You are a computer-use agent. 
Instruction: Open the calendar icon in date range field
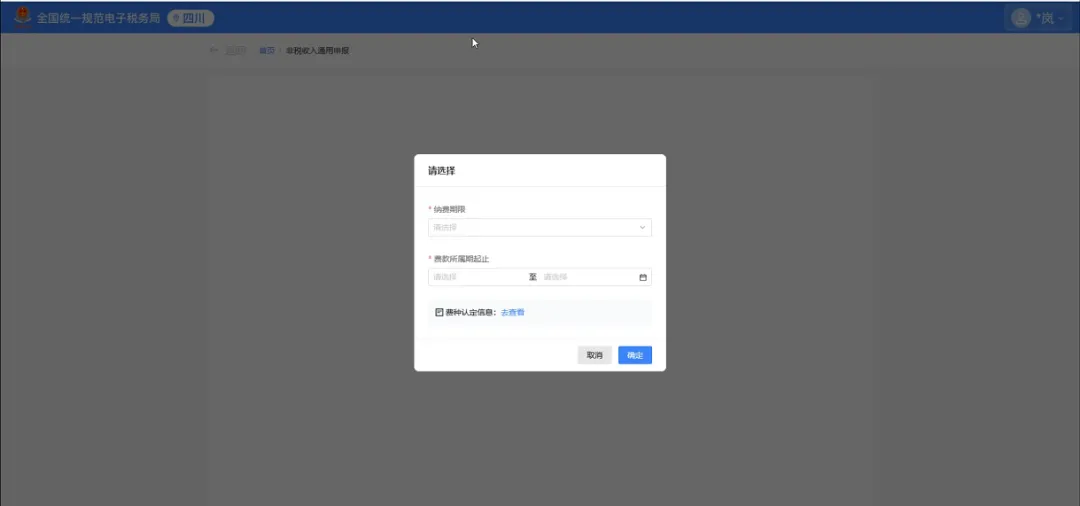(x=643, y=277)
